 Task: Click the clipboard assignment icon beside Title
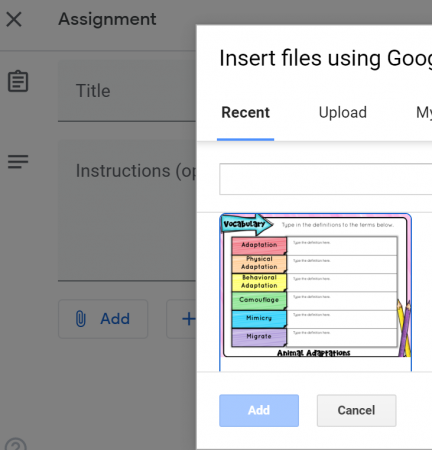[x=18, y=81]
